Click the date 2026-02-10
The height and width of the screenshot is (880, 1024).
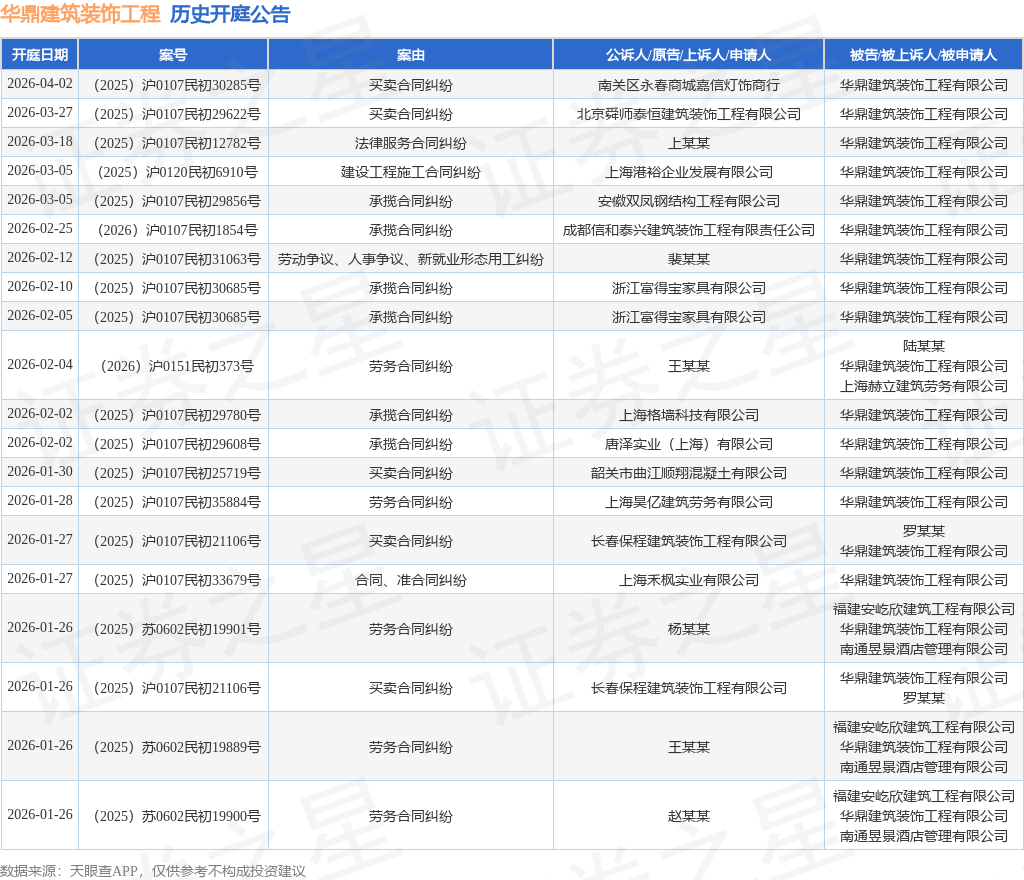click(x=40, y=287)
